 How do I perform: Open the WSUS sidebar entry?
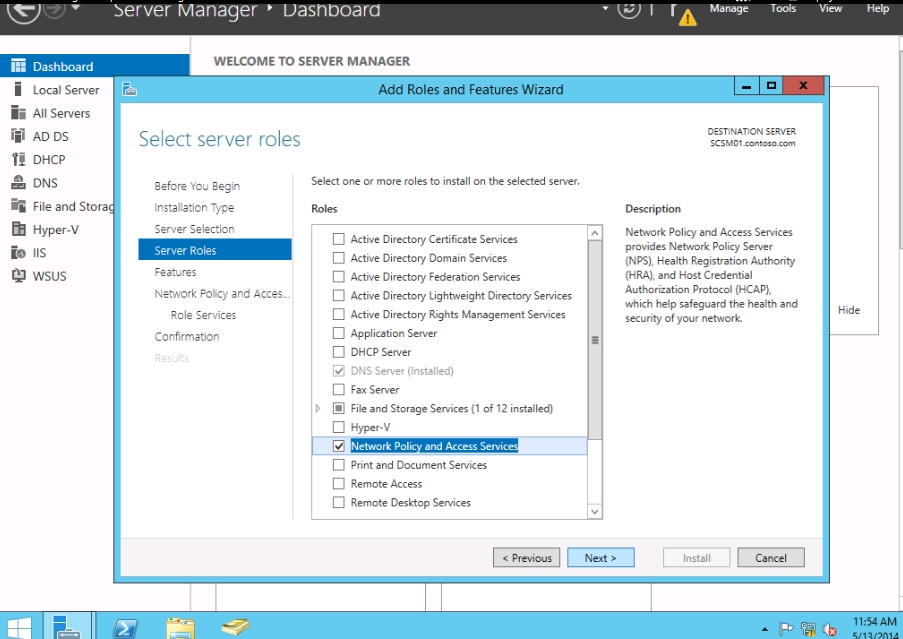[49, 276]
